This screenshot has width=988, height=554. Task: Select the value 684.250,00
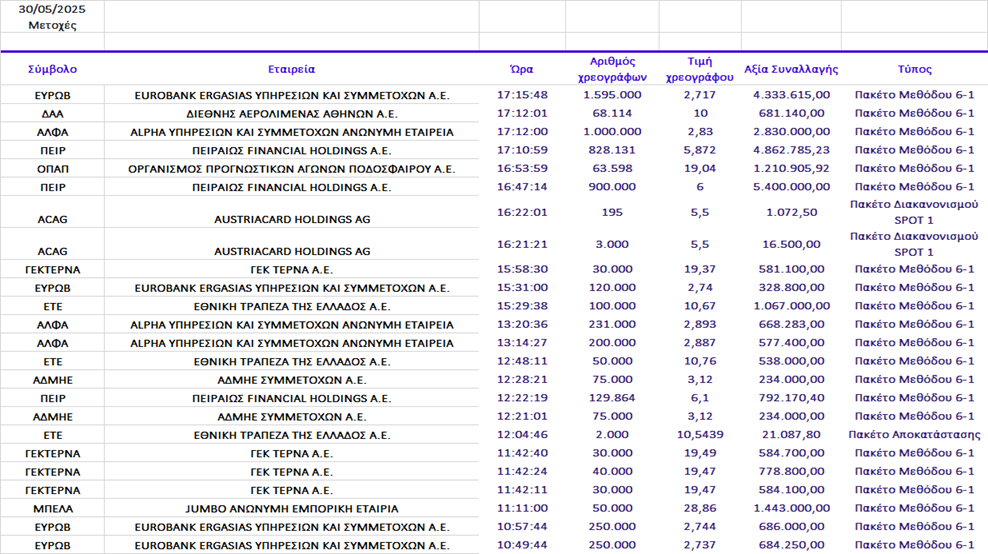tap(791, 545)
